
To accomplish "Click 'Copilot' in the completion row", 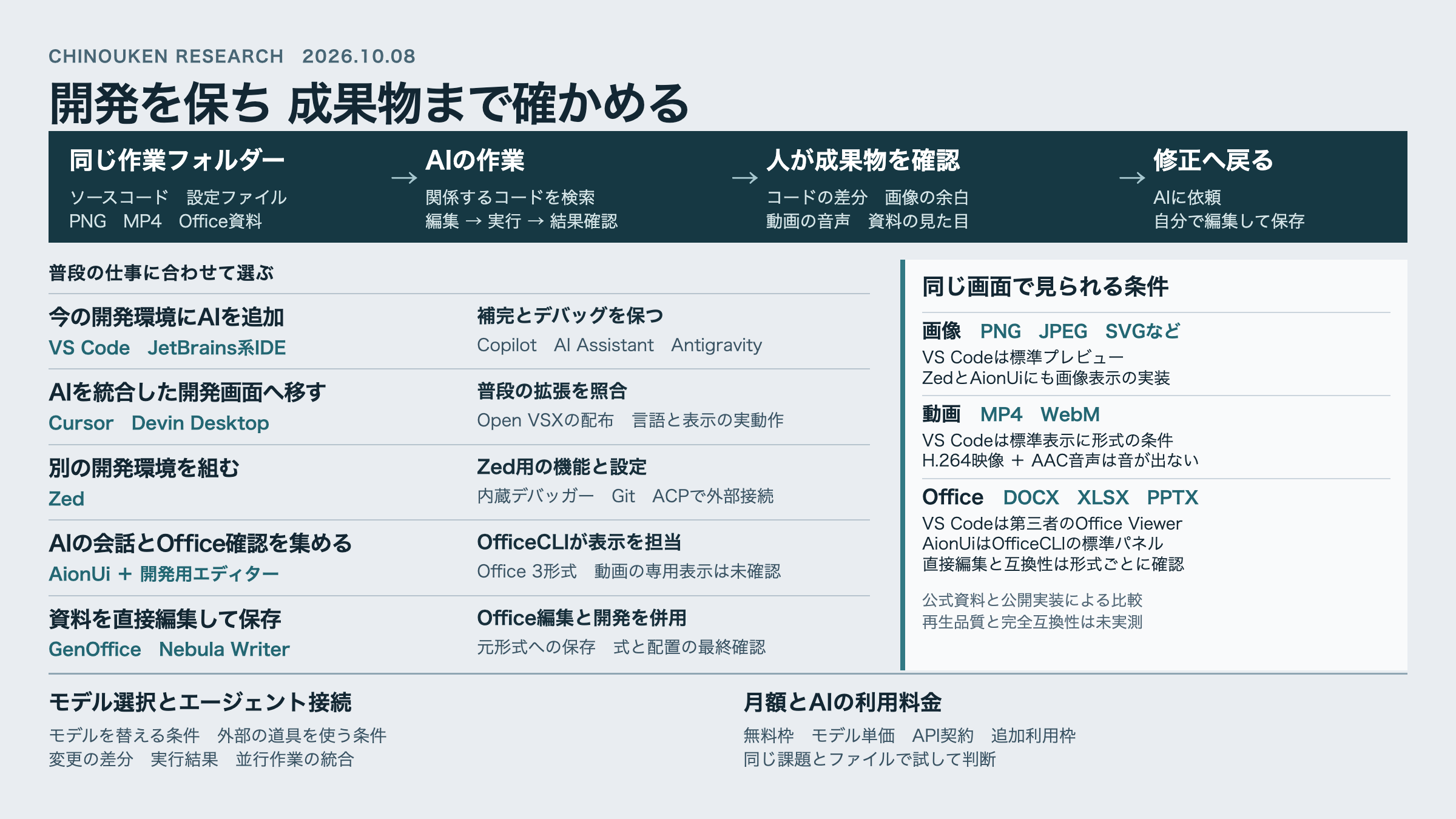I will [507, 345].
